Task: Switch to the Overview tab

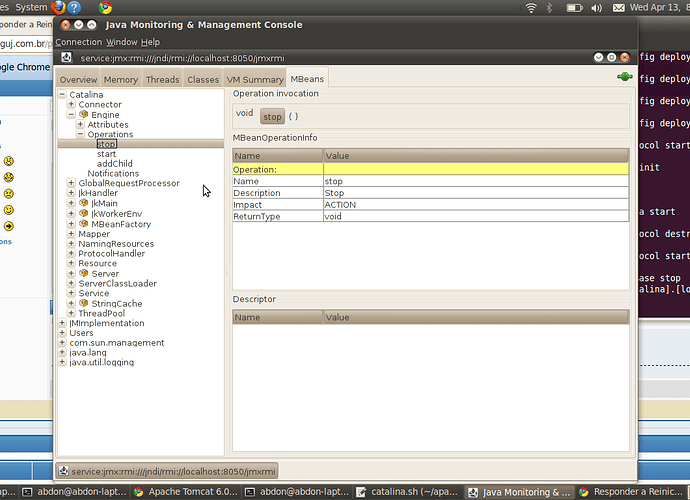Action: click(78, 79)
